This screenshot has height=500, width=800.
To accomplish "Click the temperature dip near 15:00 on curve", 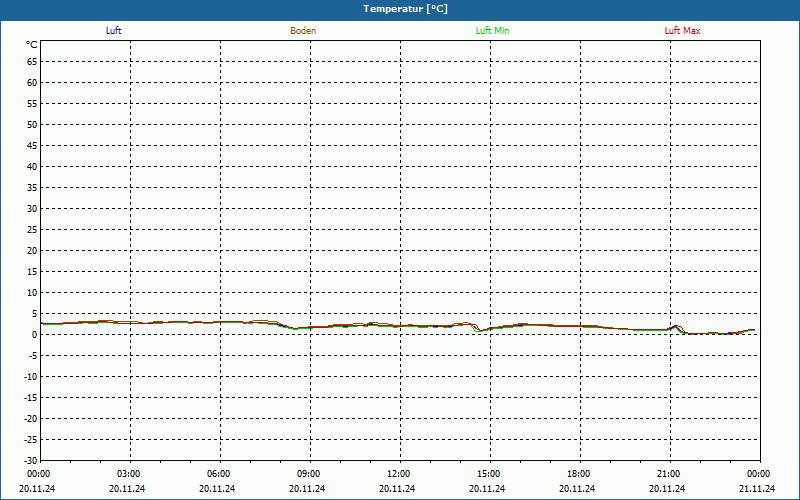I will click(480, 331).
